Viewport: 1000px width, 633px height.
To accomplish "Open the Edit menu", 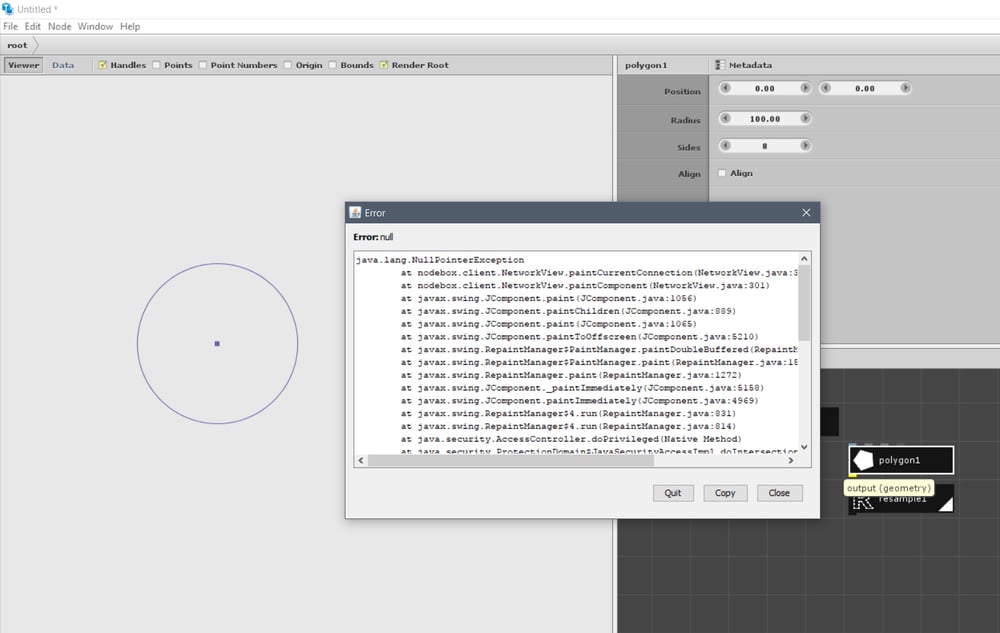I will (x=33, y=26).
